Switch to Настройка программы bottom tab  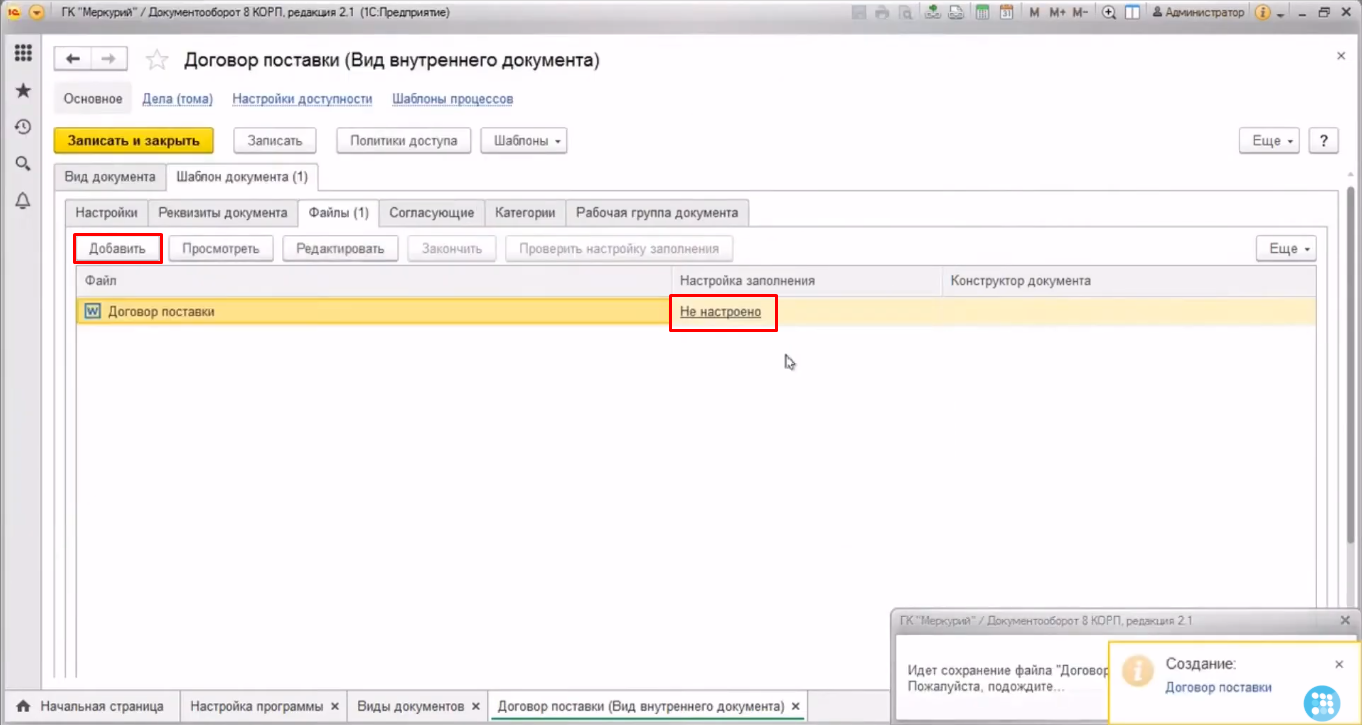[256, 706]
